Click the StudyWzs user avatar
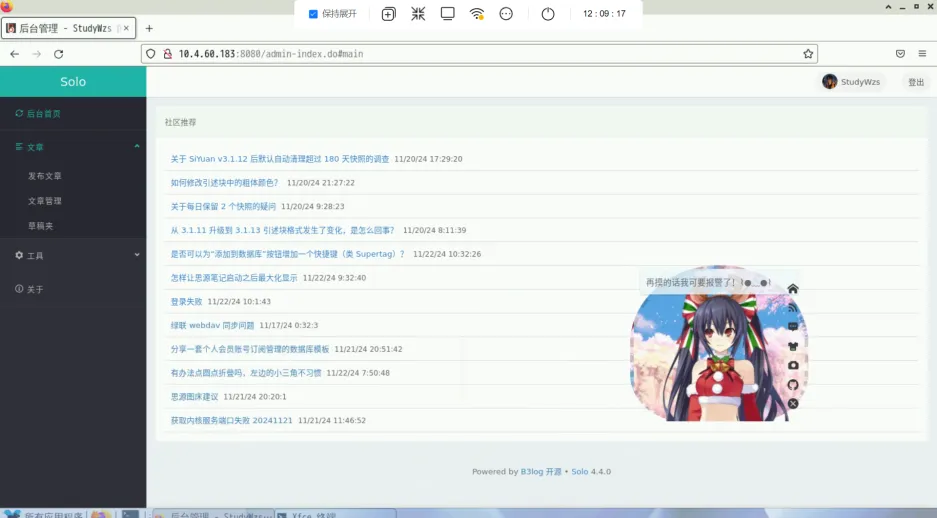The width and height of the screenshot is (937, 518). pos(829,82)
